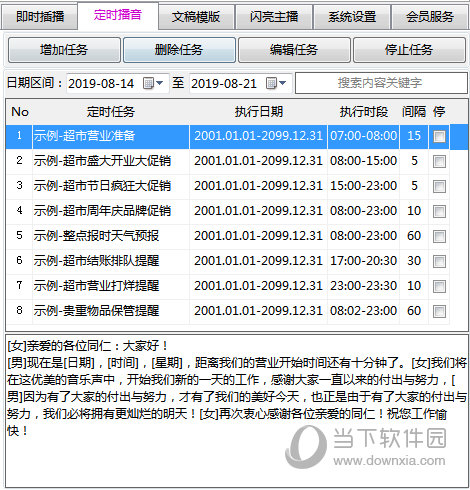Viewport: 470px width, 490px height.
Task: Focus the 搜索内容关键字 search box
Action: coord(381,83)
